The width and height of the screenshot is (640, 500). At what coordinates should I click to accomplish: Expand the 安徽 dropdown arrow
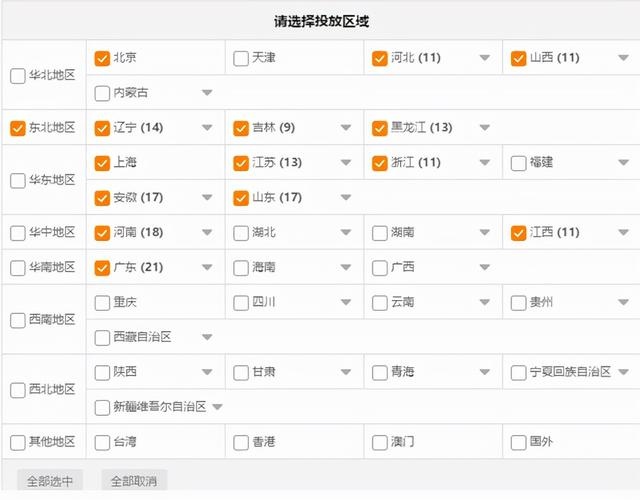[x=207, y=198]
